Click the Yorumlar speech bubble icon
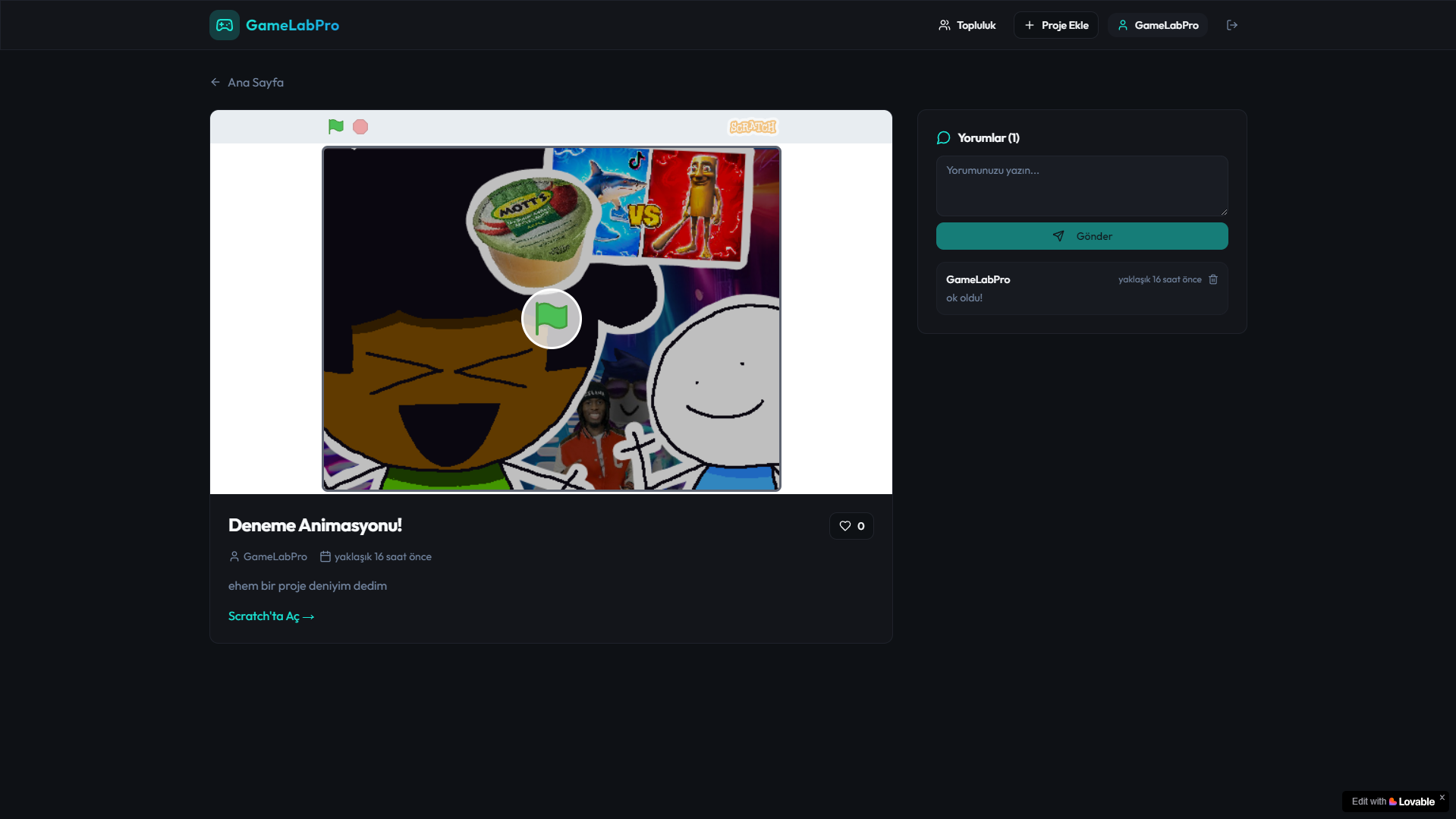This screenshot has height=819, width=1456. [944, 137]
